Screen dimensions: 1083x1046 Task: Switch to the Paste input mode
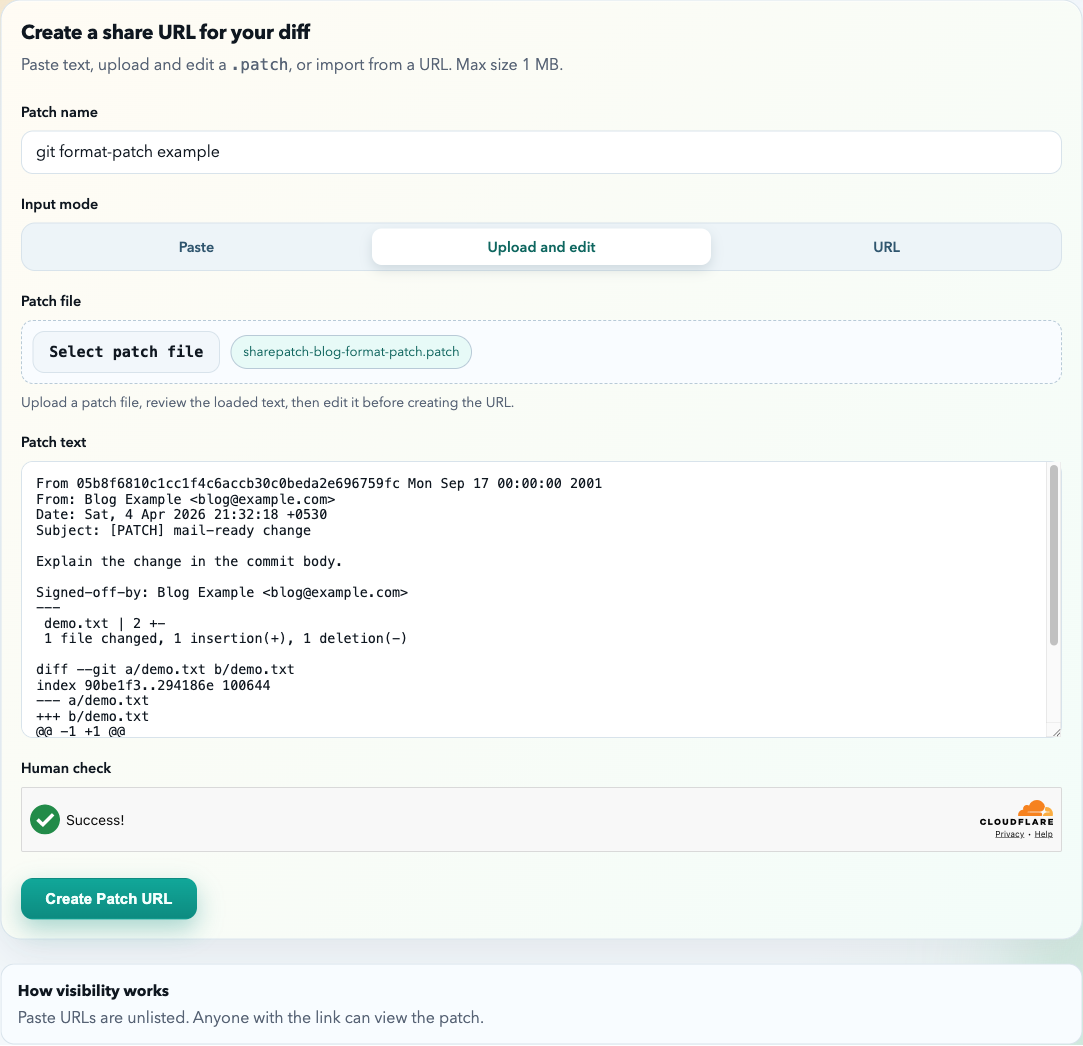[x=196, y=246]
